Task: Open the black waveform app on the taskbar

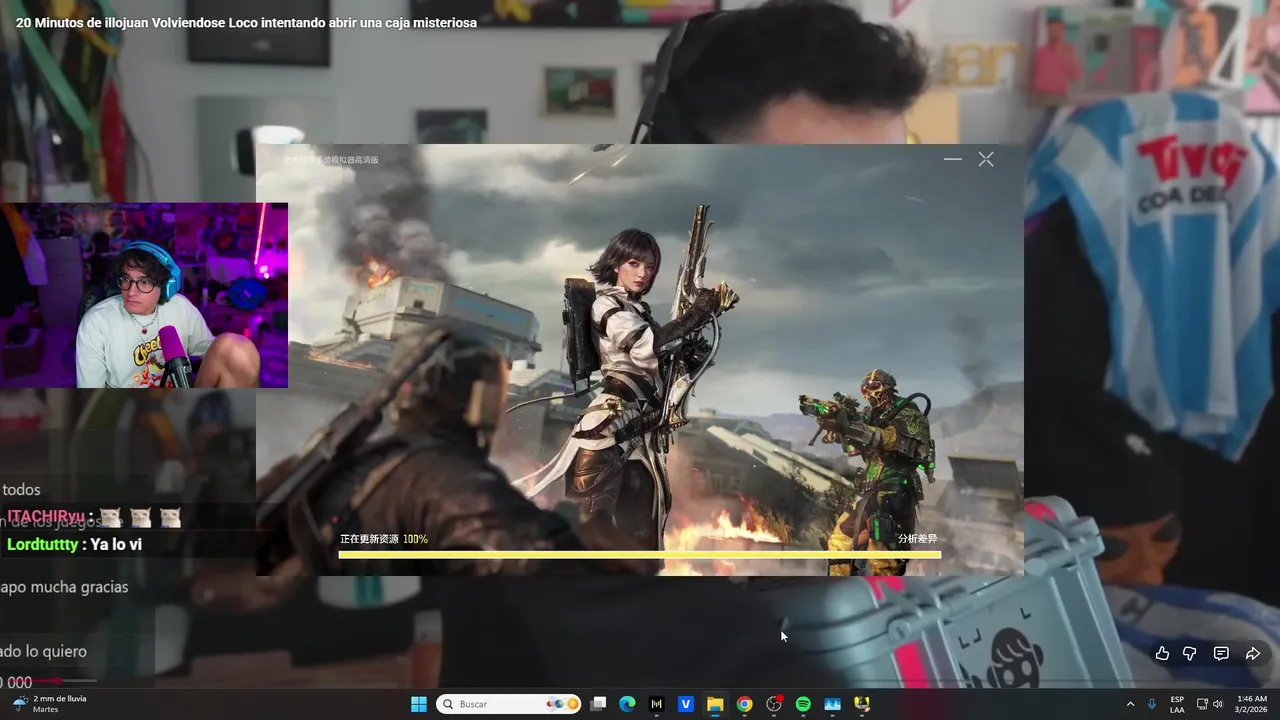Action: coord(656,704)
